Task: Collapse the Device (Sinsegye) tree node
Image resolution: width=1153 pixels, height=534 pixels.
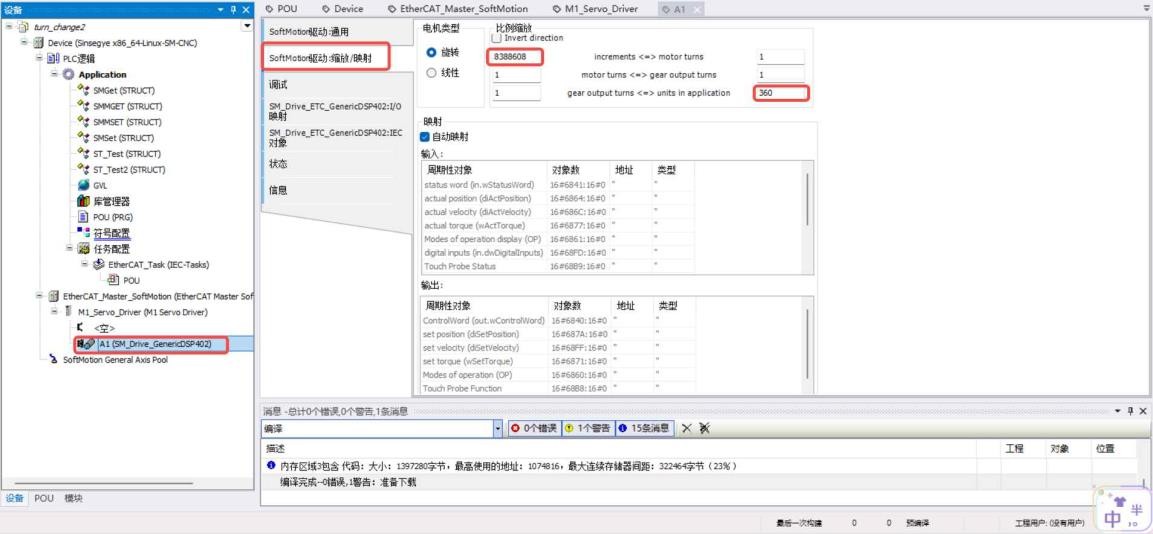Action: 24,43
